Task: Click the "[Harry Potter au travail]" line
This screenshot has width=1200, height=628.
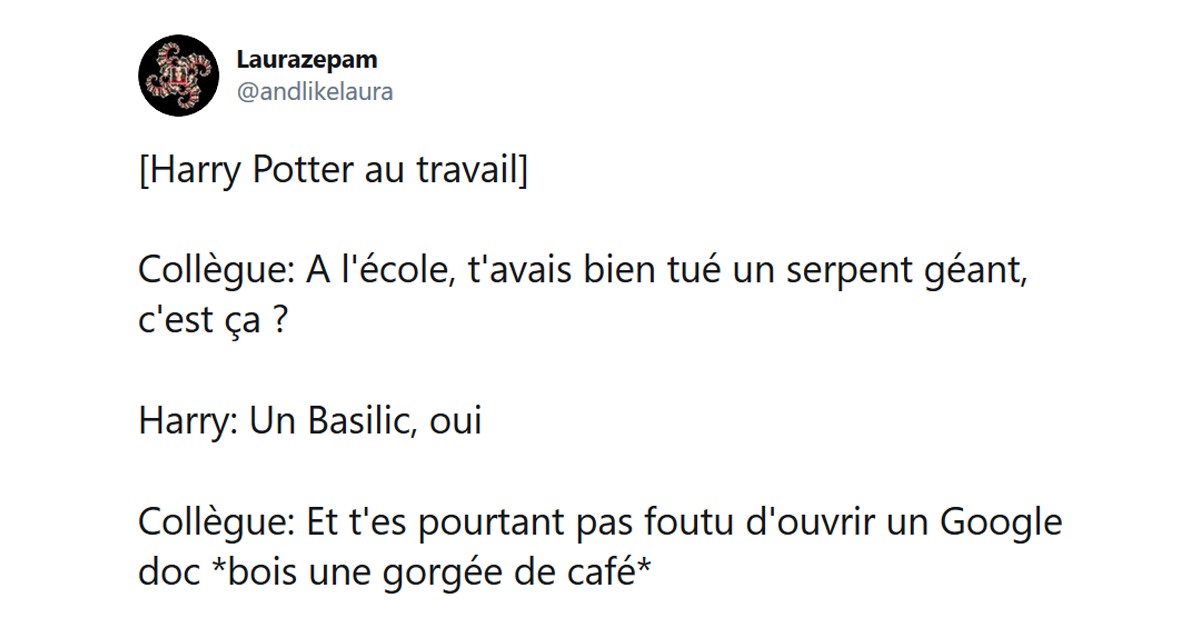Action: coord(334,172)
